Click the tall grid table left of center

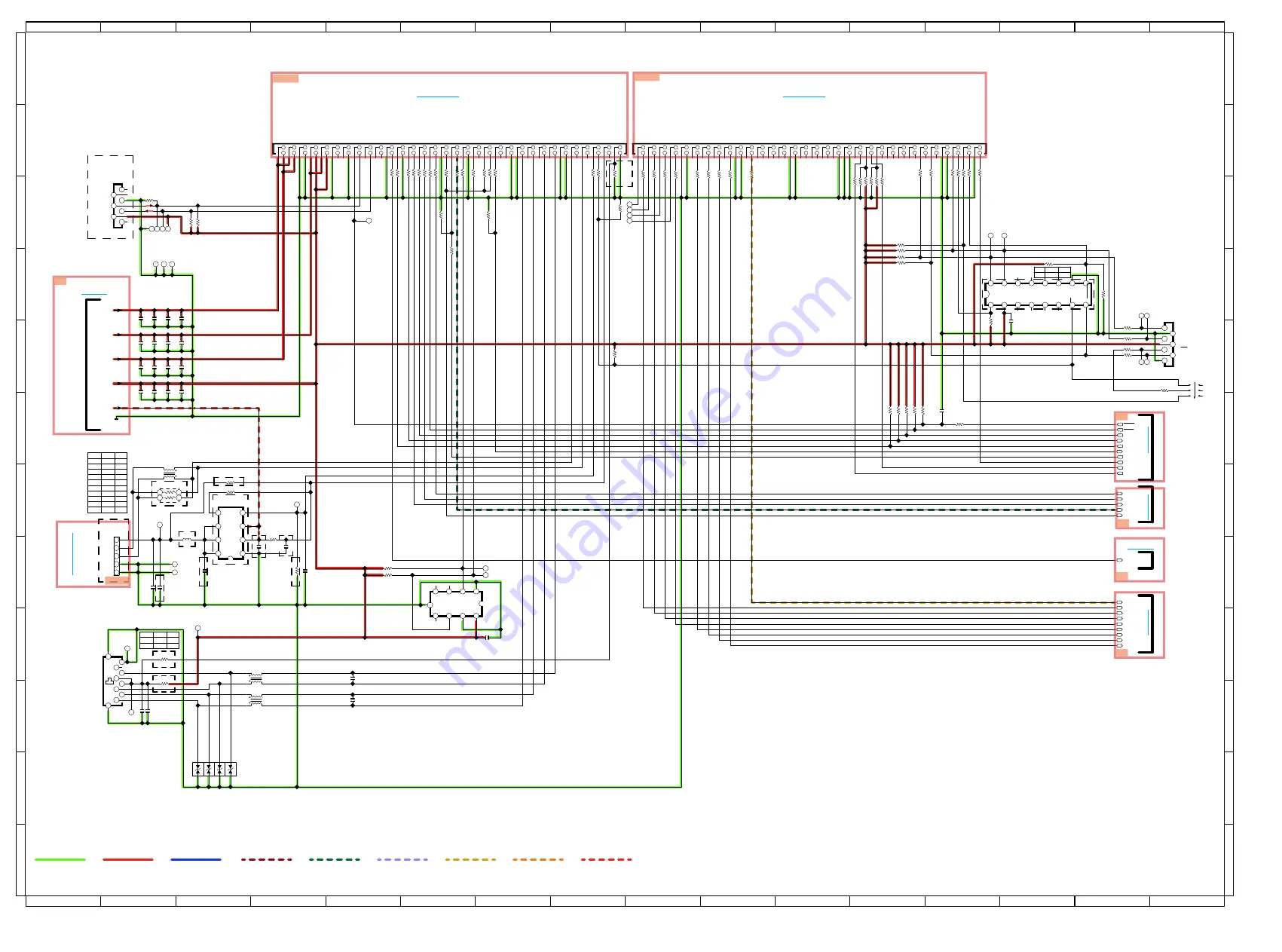[x=107, y=483]
